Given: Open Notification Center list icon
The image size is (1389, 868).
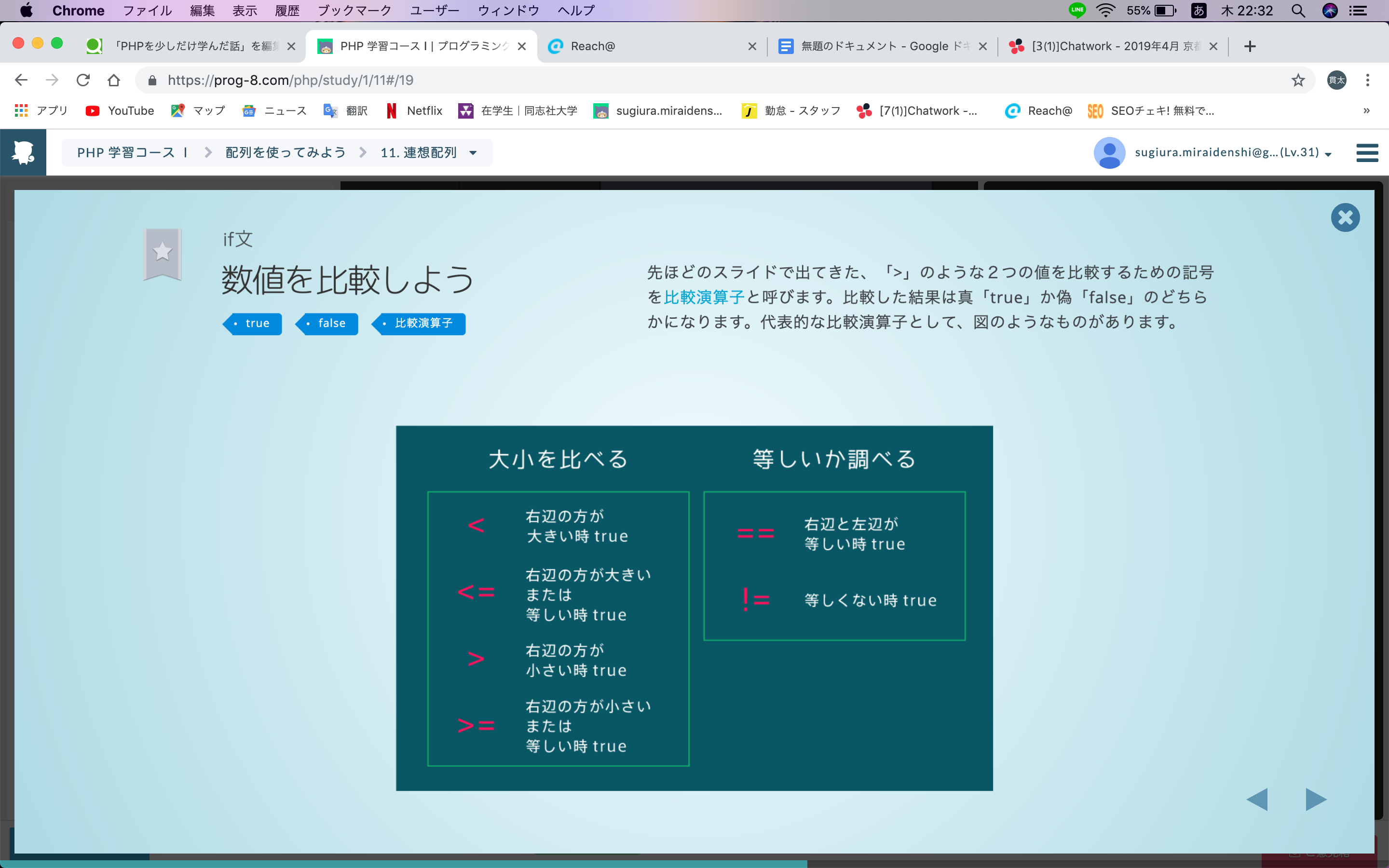Looking at the screenshot, I should pyautogui.click(x=1358, y=10).
